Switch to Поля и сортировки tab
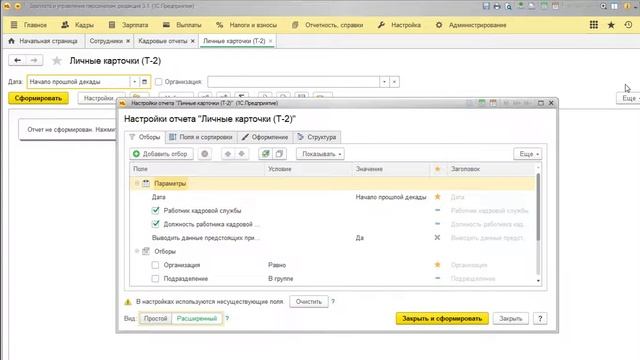This screenshot has height=360, width=640. [x=201, y=137]
